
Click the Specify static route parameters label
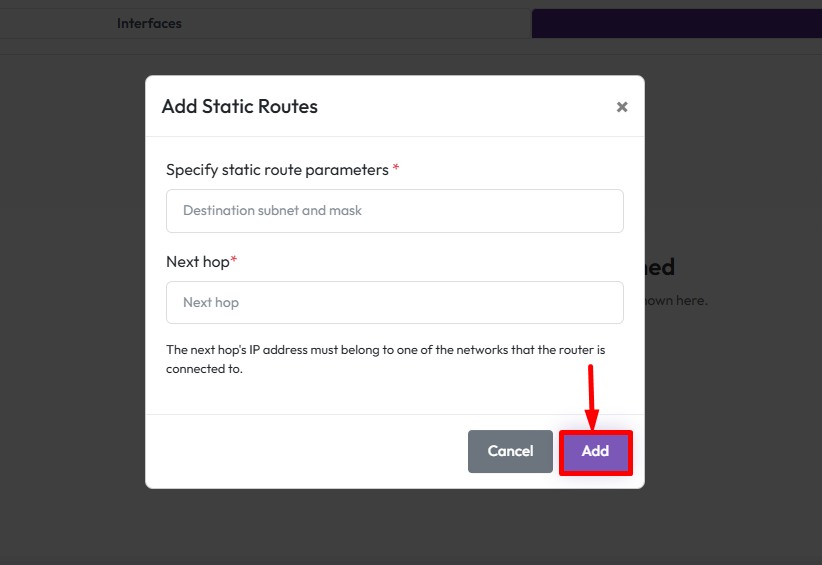click(x=277, y=170)
